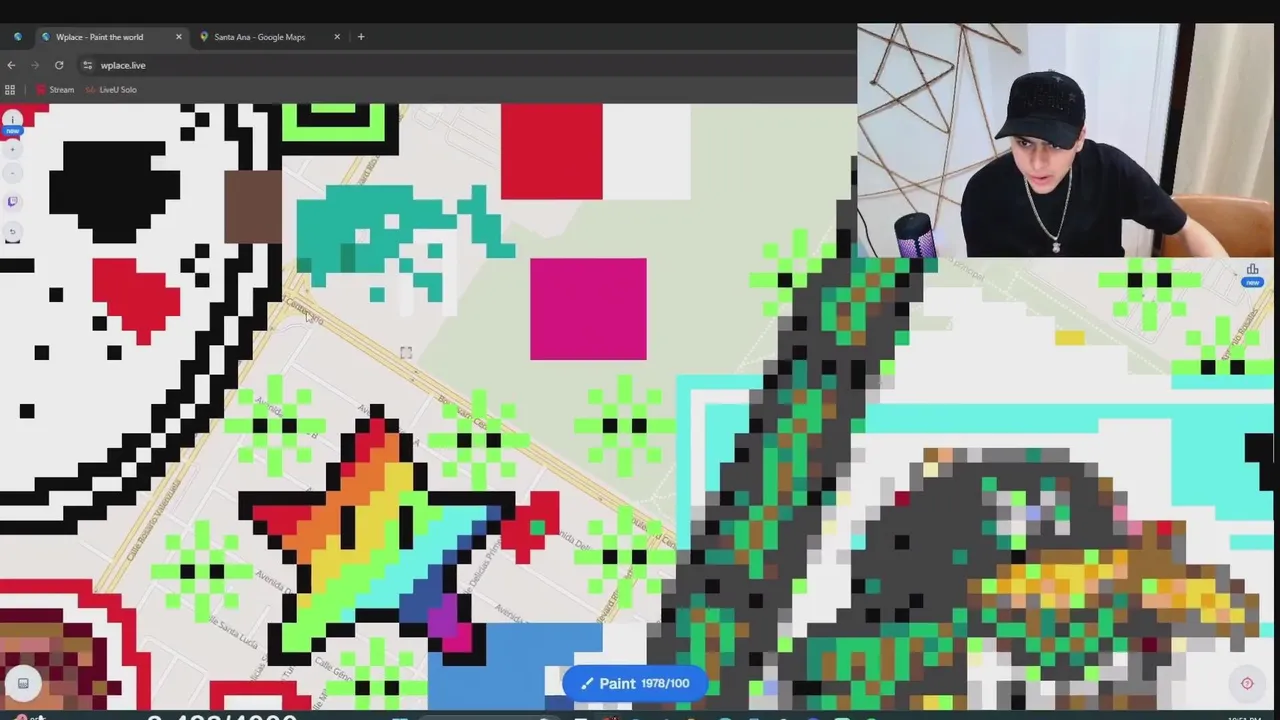1280x720 pixels.
Task: Open the apps grid in bookmarks bar
Action: (10, 90)
